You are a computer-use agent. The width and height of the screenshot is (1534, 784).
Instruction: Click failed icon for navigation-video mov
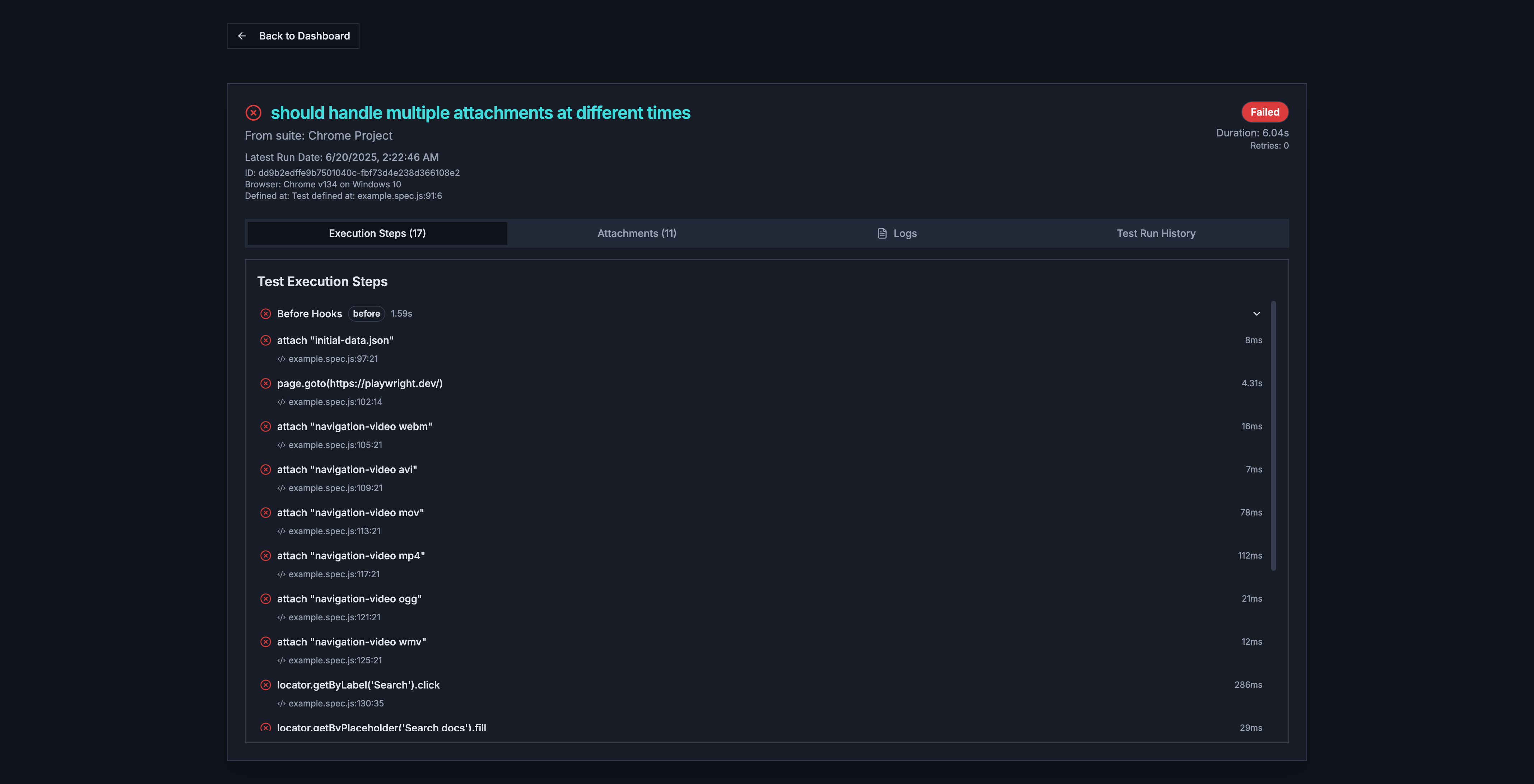click(x=266, y=513)
